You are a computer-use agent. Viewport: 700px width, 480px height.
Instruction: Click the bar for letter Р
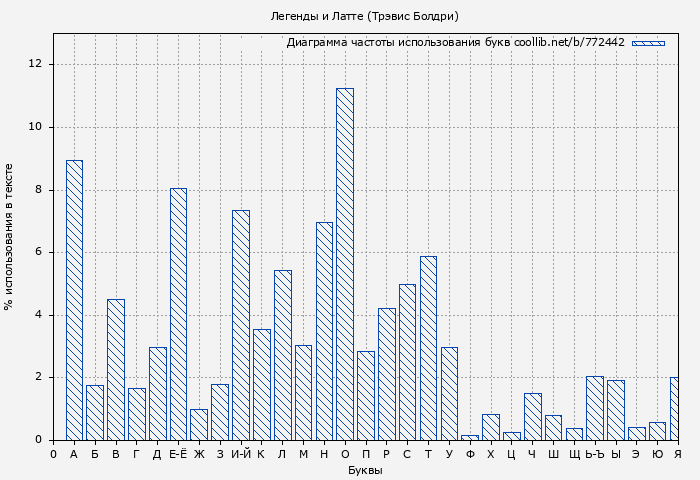(386, 374)
